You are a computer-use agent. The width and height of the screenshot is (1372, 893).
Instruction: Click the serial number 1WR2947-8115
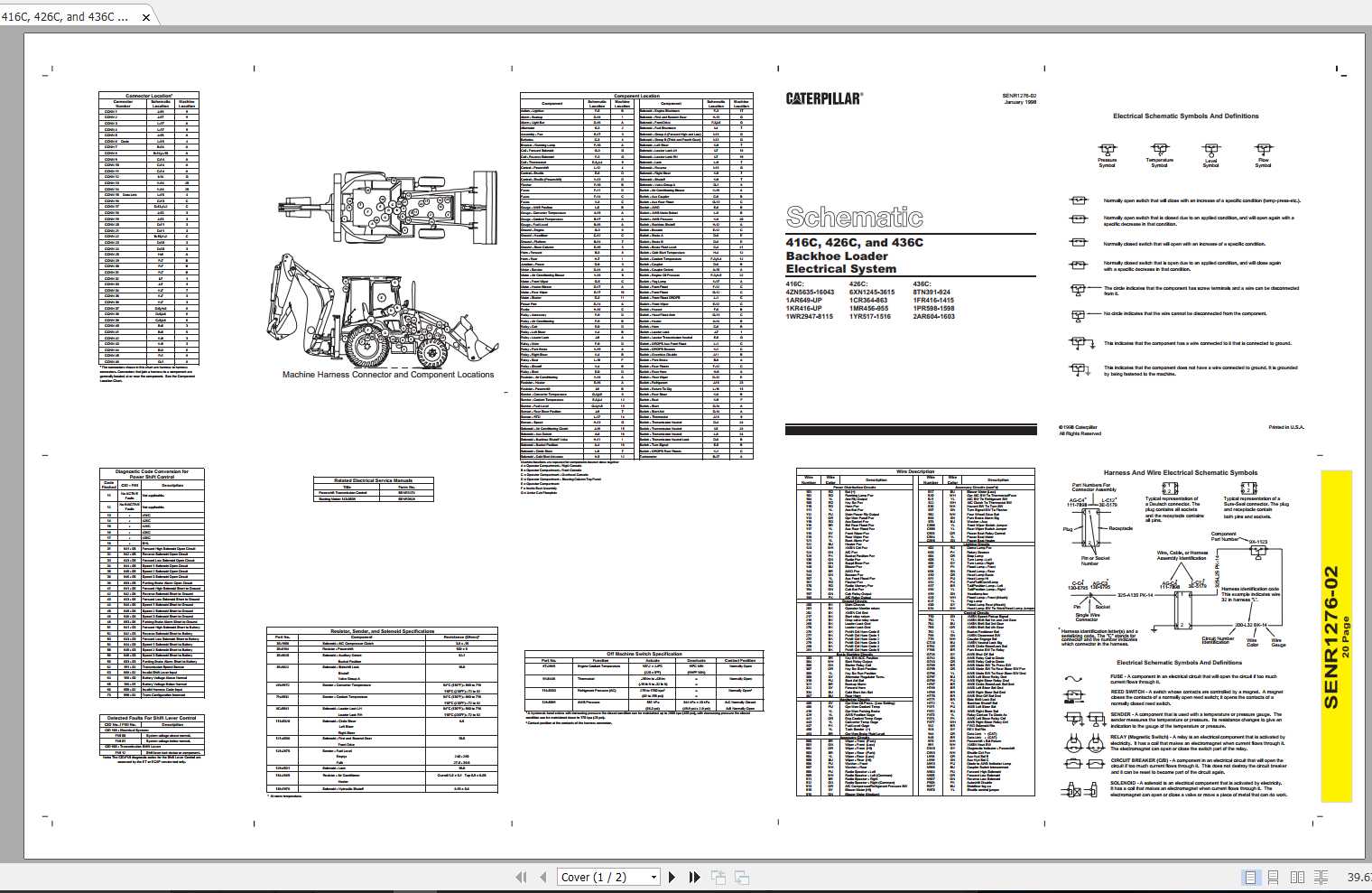tap(809, 317)
